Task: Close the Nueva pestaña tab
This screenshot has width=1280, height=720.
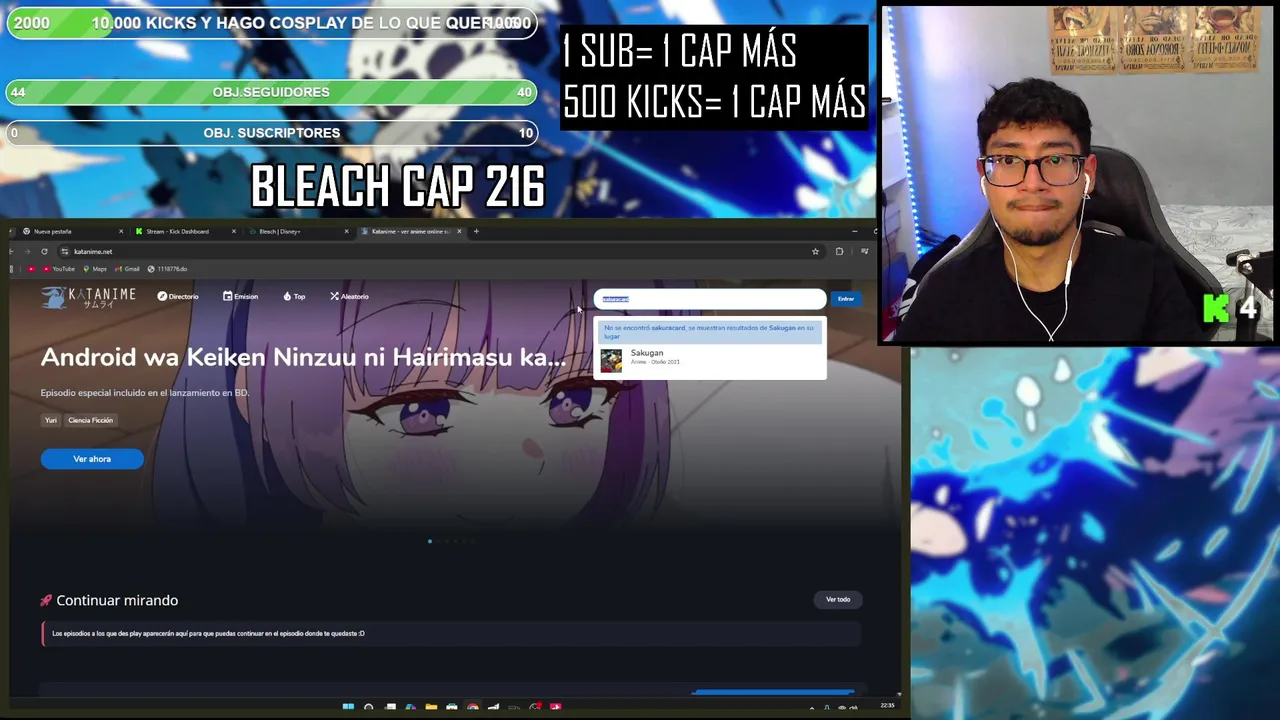Action: [x=121, y=231]
